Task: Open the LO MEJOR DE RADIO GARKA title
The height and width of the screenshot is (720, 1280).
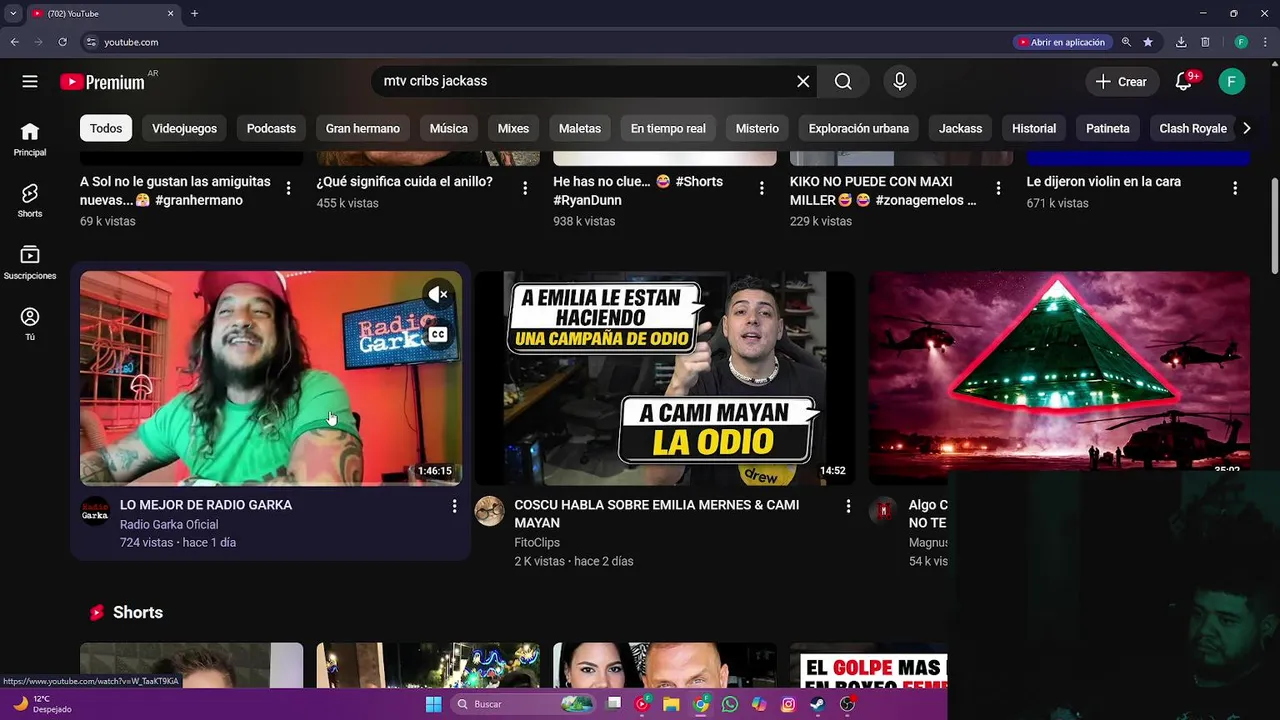Action: pos(206,506)
